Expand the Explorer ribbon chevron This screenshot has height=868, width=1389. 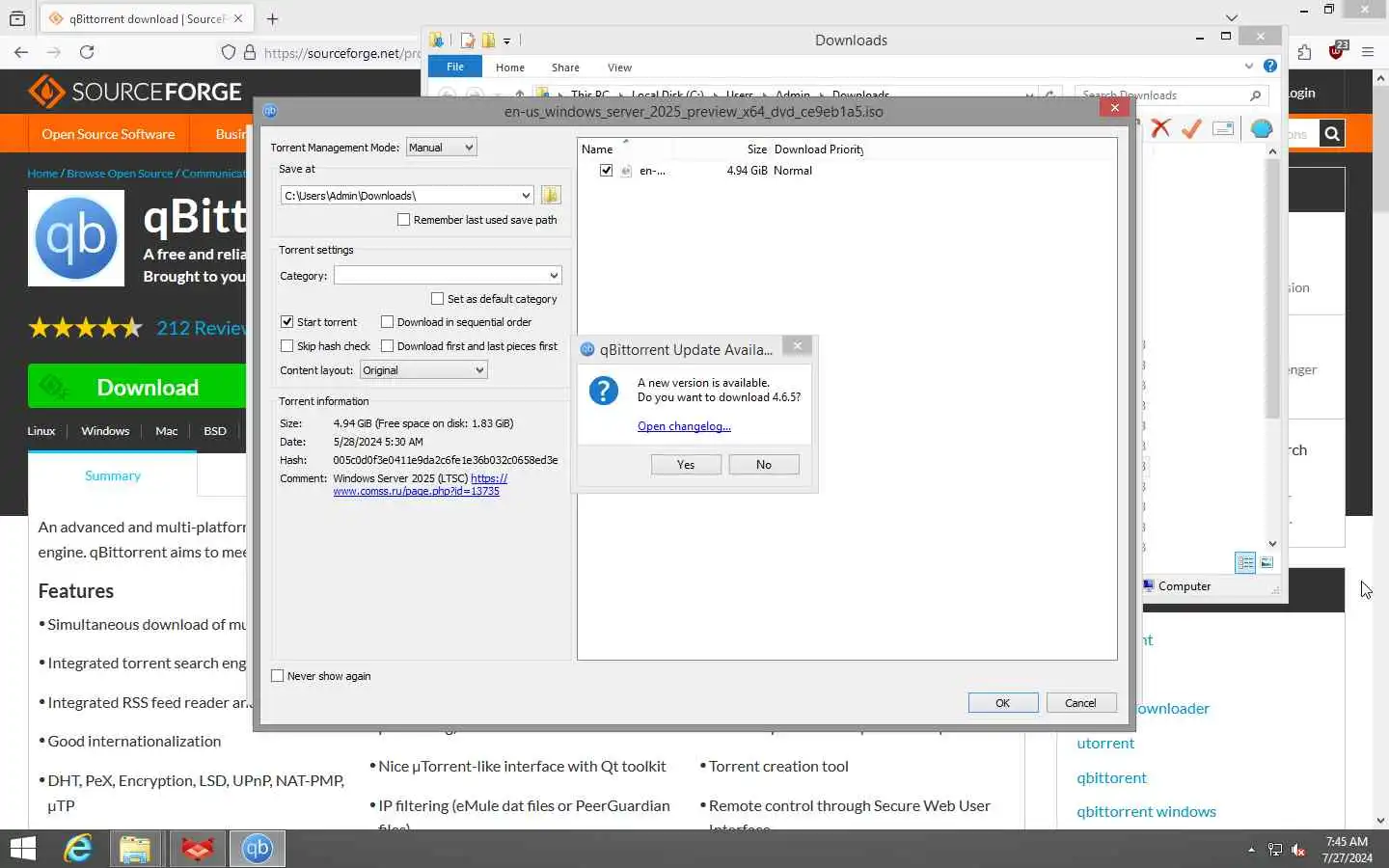point(1249,66)
